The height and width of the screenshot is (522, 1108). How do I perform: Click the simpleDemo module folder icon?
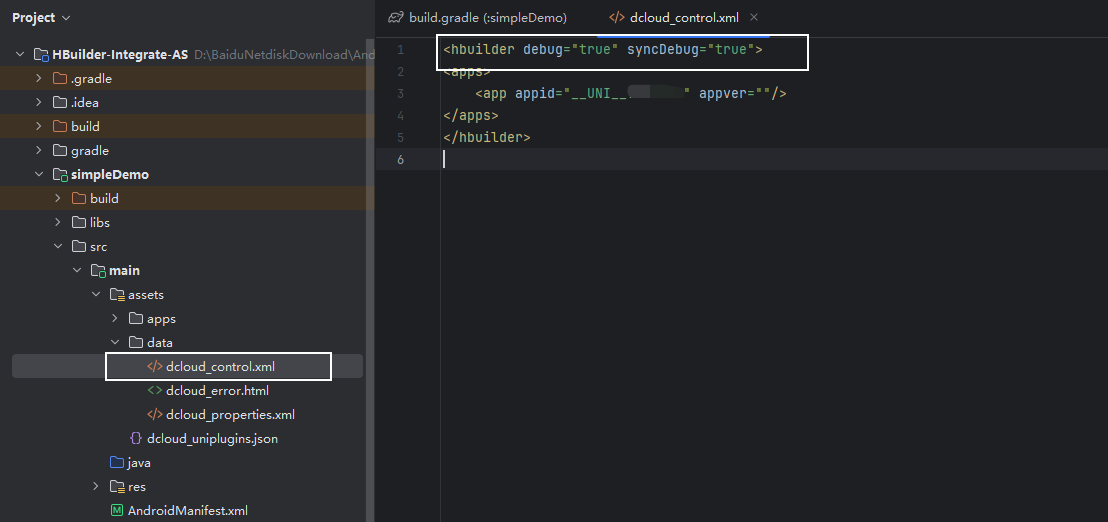(x=59, y=175)
